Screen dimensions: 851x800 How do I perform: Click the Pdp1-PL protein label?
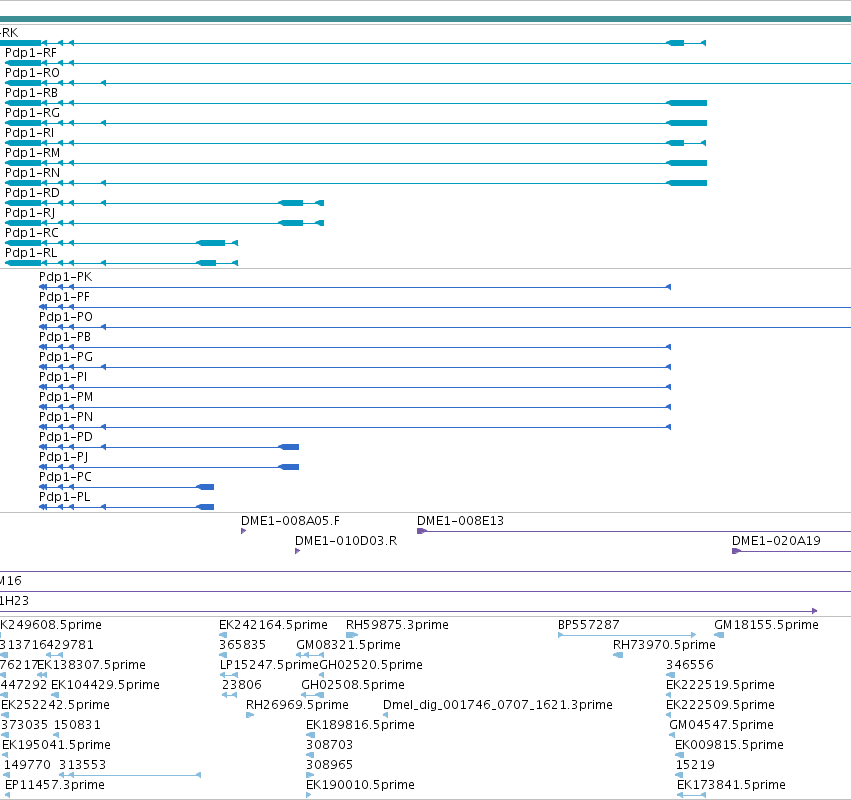coord(65,497)
